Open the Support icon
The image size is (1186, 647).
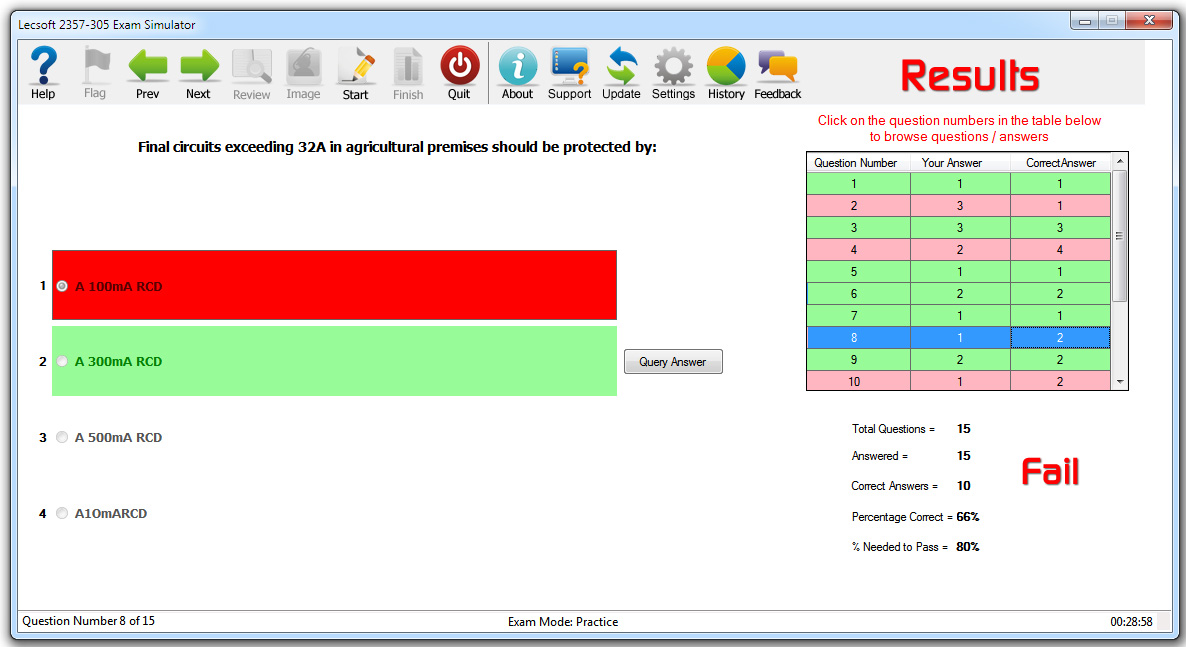(x=570, y=73)
